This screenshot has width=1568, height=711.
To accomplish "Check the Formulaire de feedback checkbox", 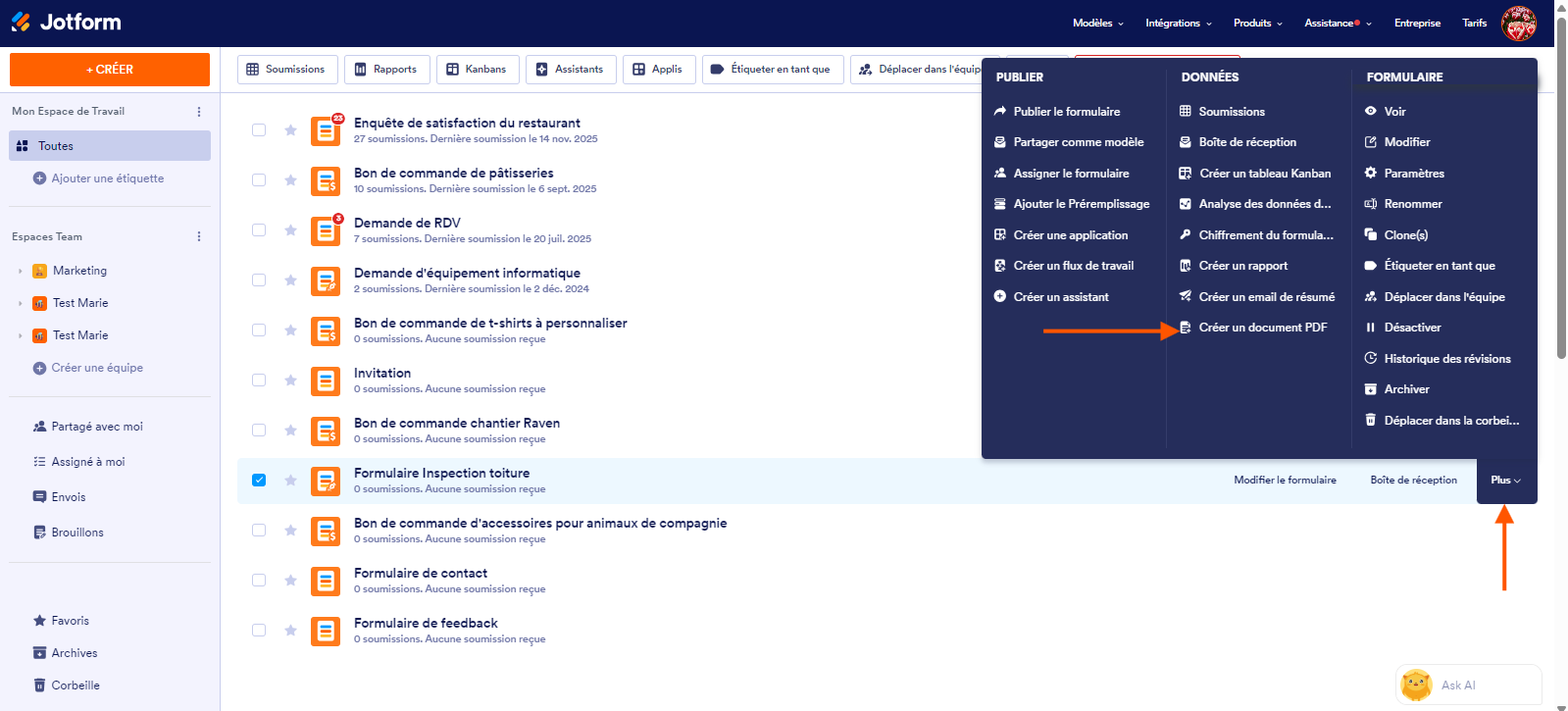I will pyautogui.click(x=259, y=630).
